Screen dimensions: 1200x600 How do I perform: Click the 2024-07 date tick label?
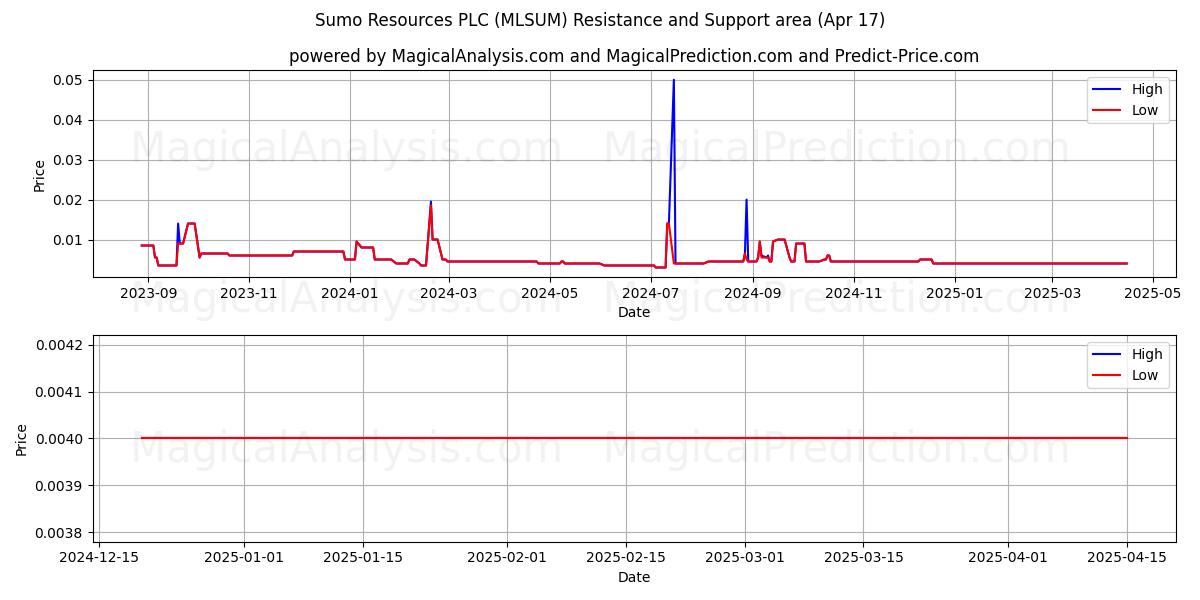tap(650, 293)
